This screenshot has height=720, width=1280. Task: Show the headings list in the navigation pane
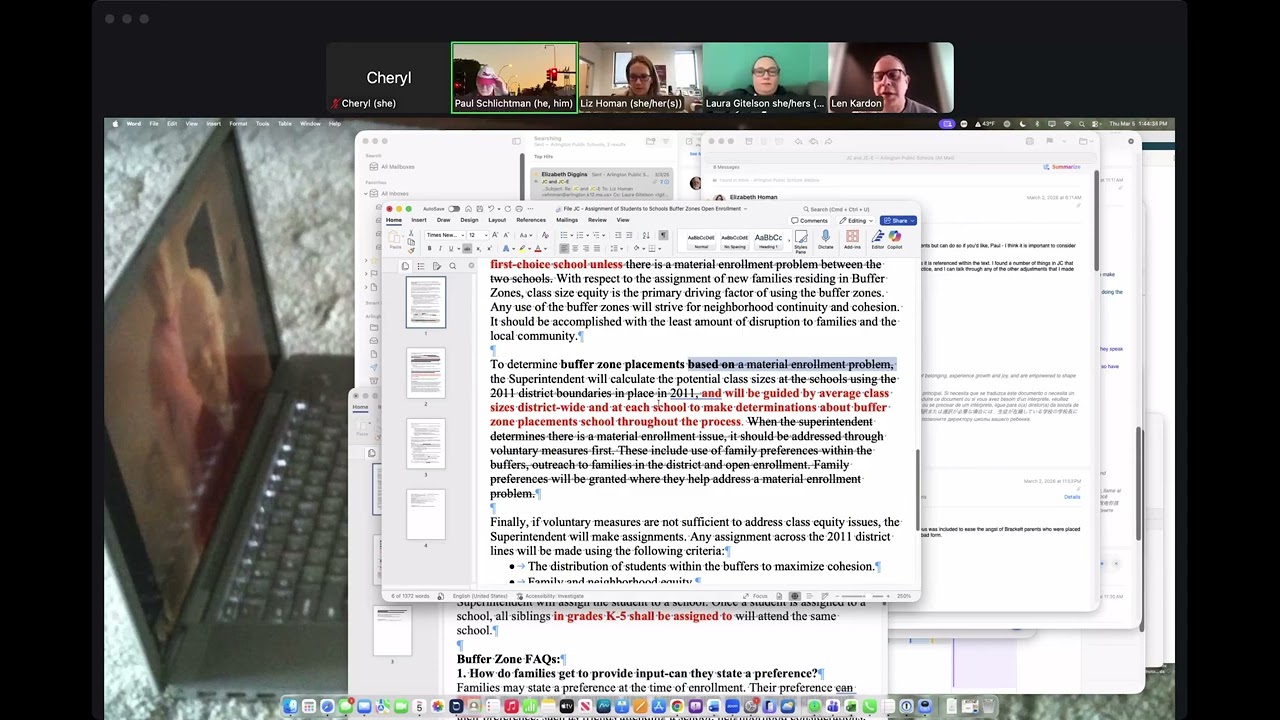(421, 266)
